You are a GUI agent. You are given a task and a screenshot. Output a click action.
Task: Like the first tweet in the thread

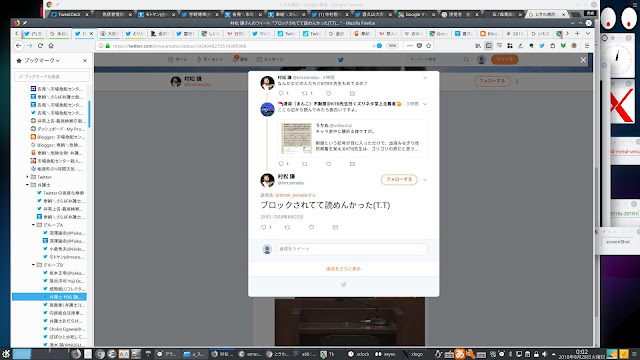(x=329, y=93)
